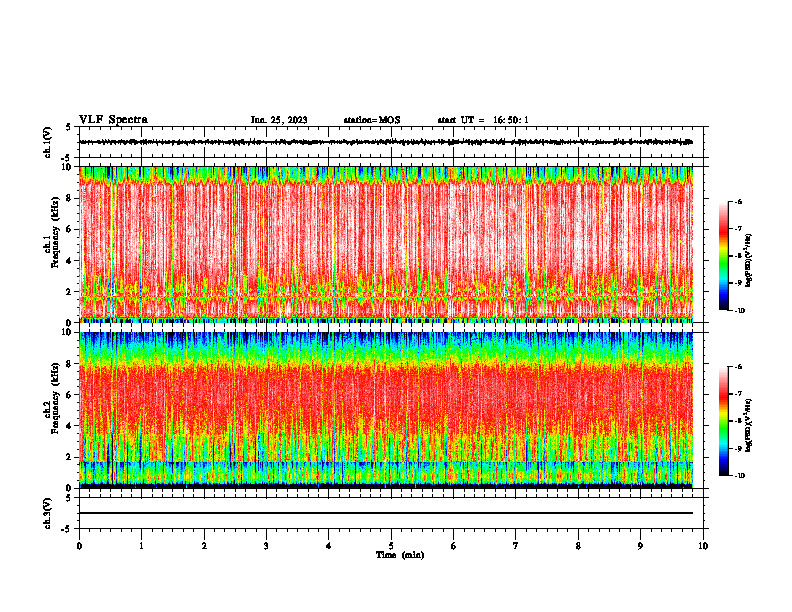Image resolution: width=792 pixels, height=612 pixels.
Task: Click the ch.1 colorbar "log(PSD)(V²/Hz)" label
Action: coord(749,261)
